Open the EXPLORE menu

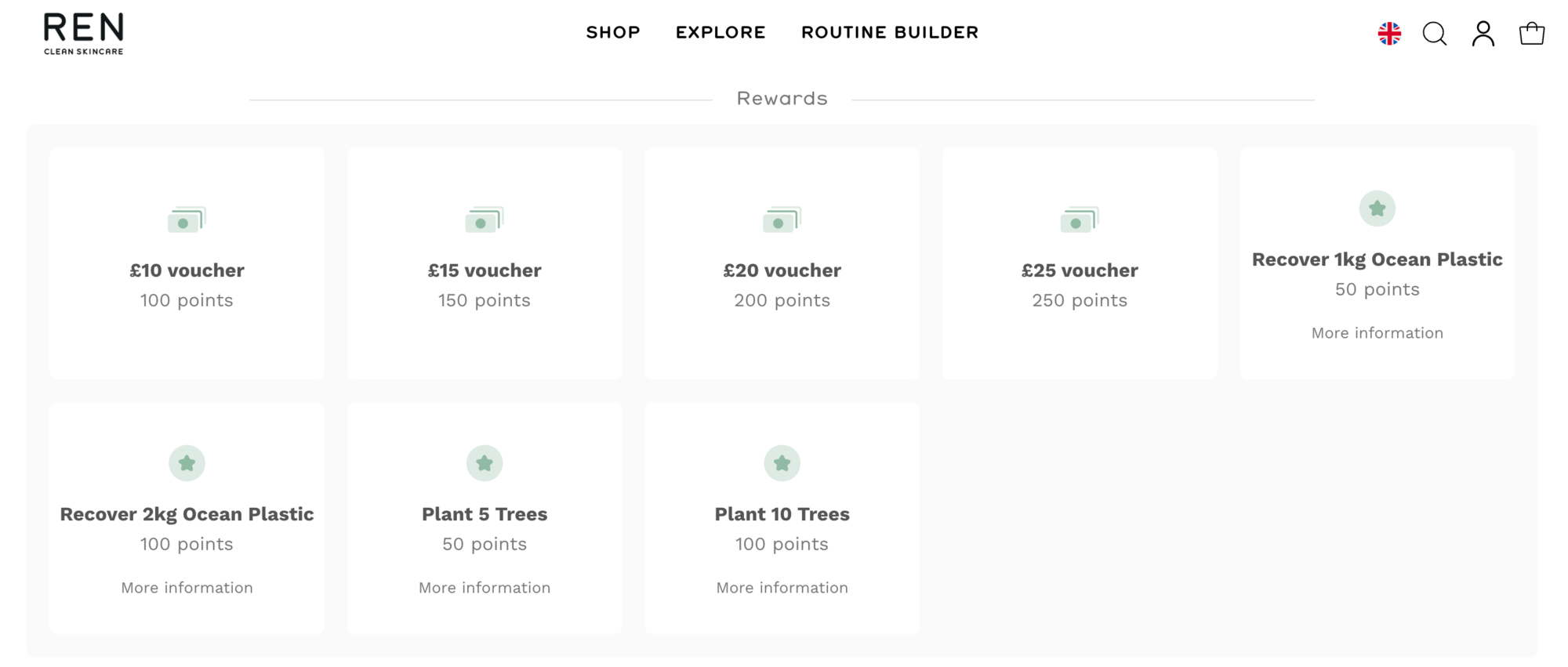pos(720,33)
